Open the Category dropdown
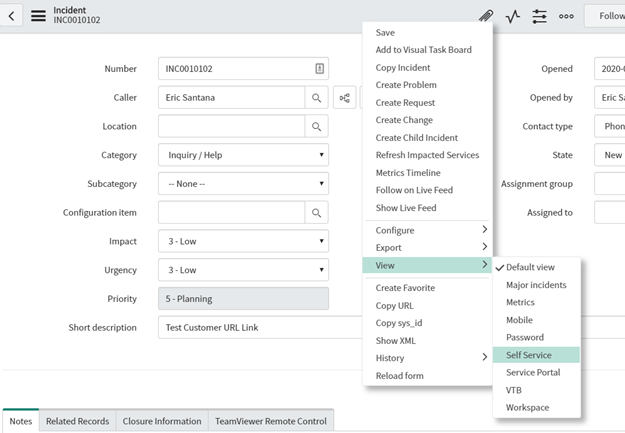The image size is (625, 433). [243, 155]
